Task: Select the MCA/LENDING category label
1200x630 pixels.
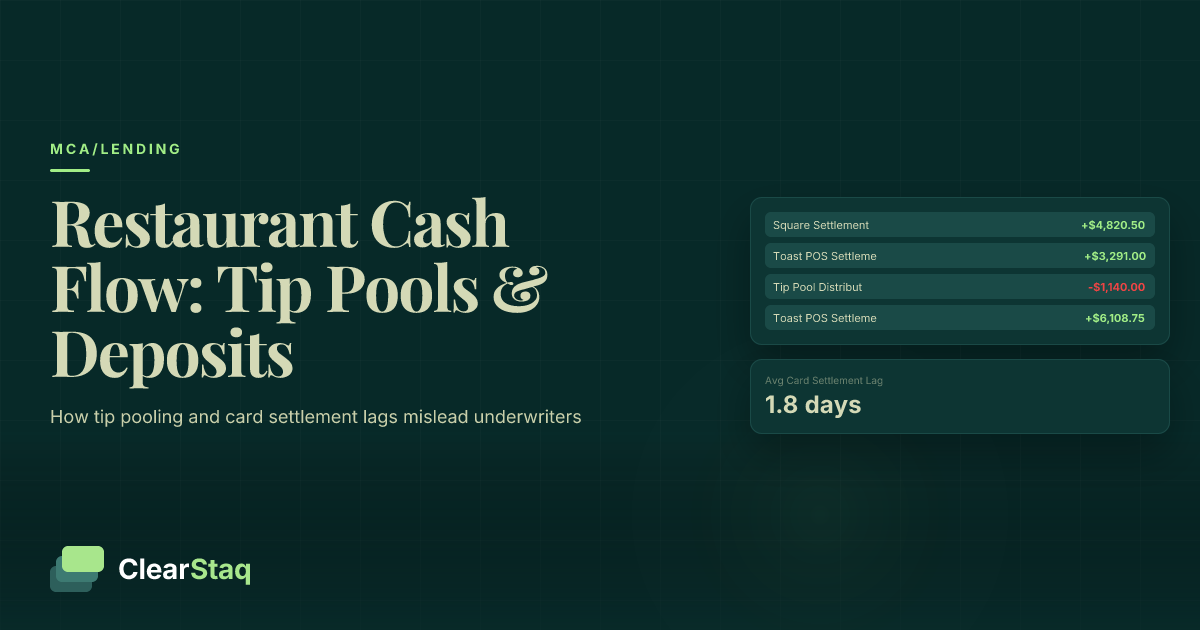Action: [x=116, y=149]
